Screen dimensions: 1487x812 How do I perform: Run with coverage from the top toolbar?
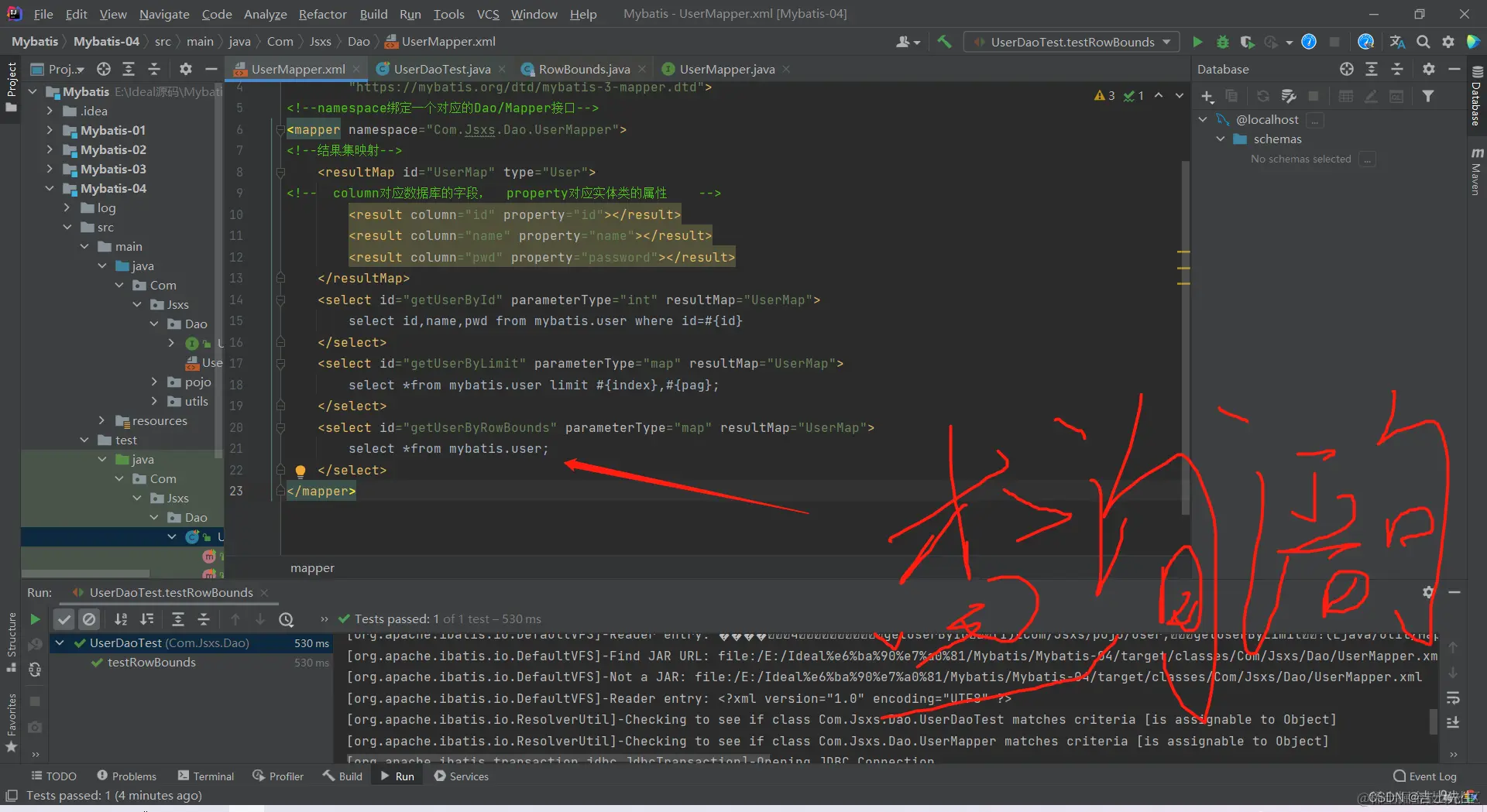[x=1247, y=42]
